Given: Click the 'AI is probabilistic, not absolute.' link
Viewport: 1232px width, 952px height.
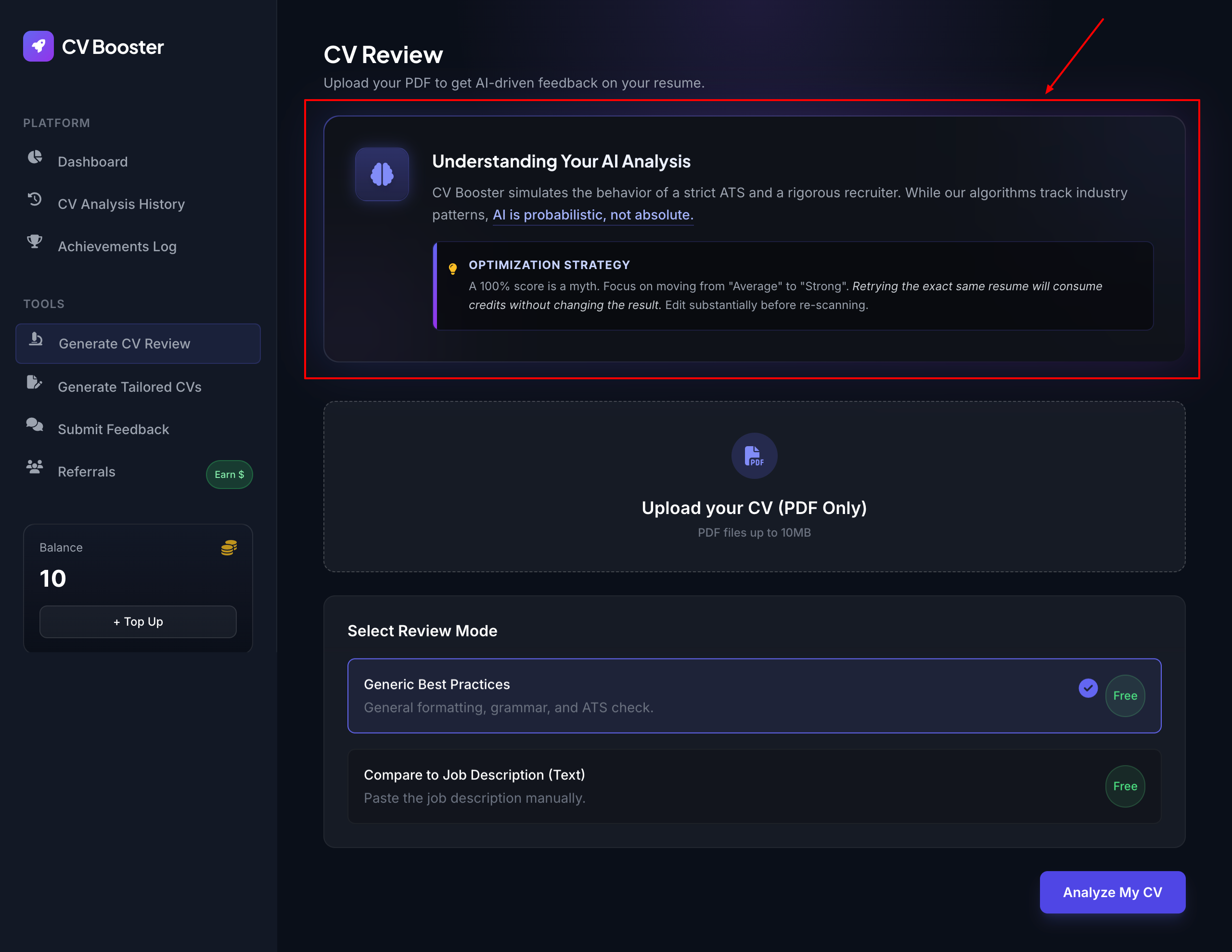Looking at the screenshot, I should 593,215.
